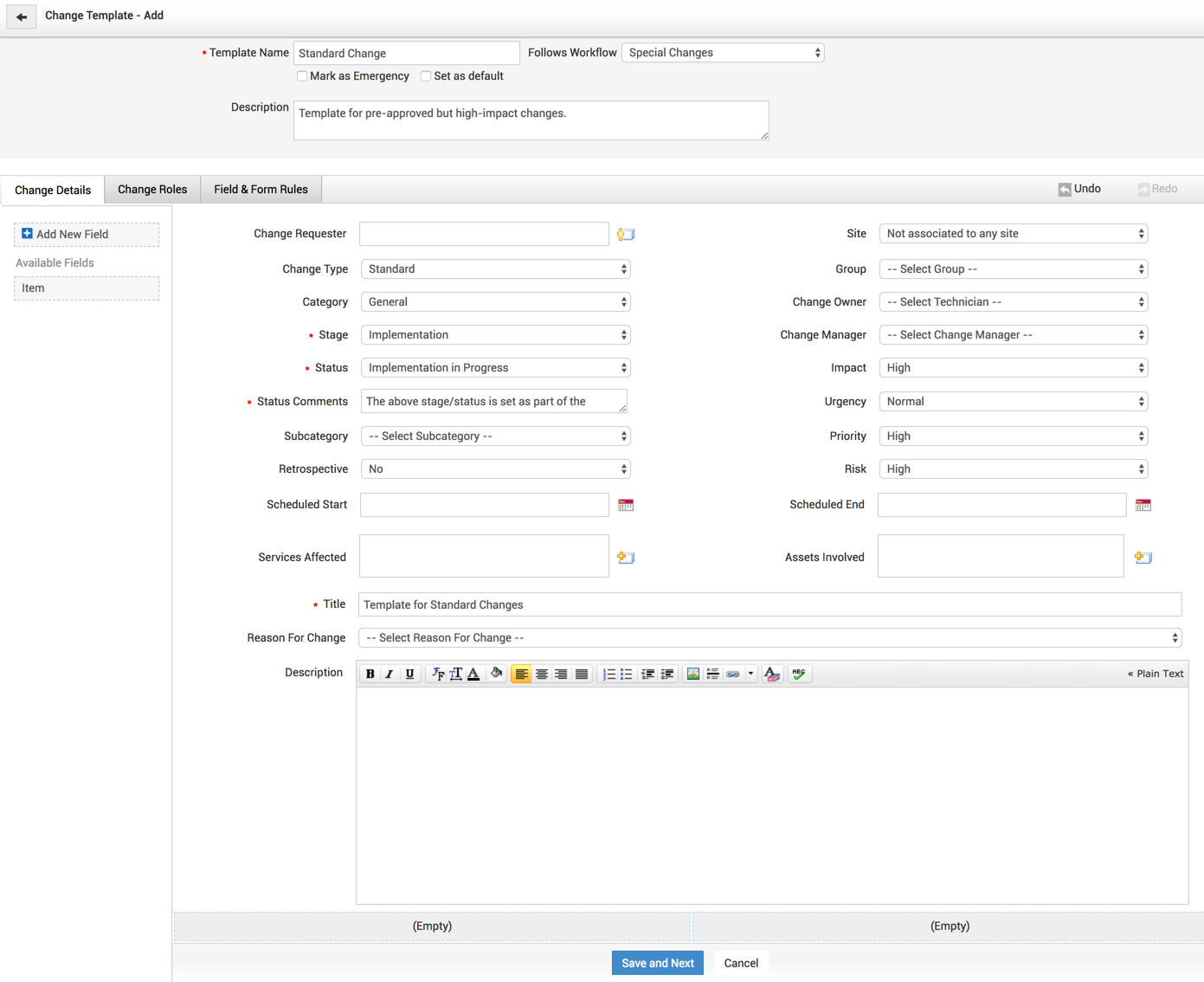Insert a numbered list in editor

[608, 674]
